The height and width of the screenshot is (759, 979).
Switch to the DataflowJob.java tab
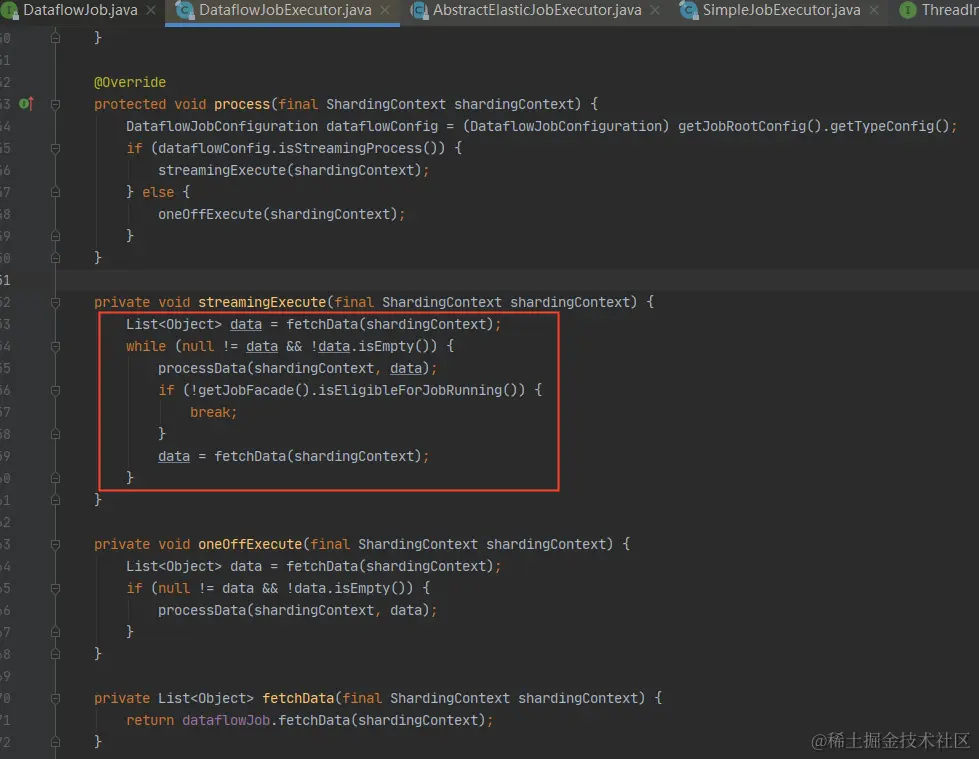[x=80, y=10]
